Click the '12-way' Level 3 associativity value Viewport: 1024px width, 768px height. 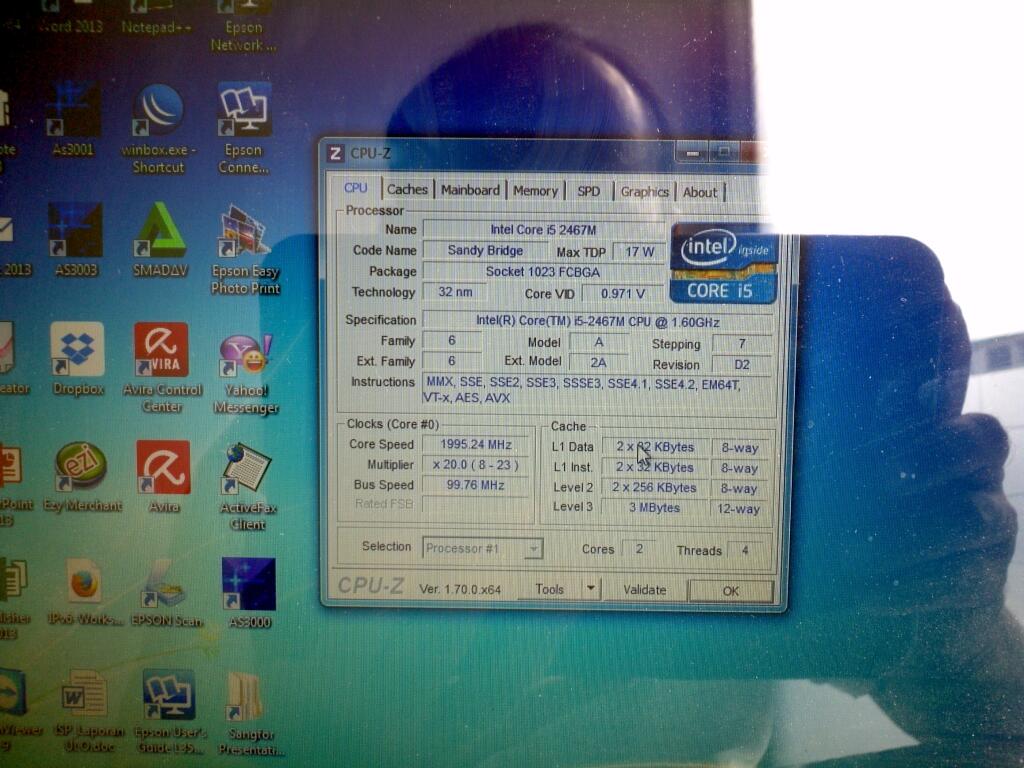[x=739, y=509]
